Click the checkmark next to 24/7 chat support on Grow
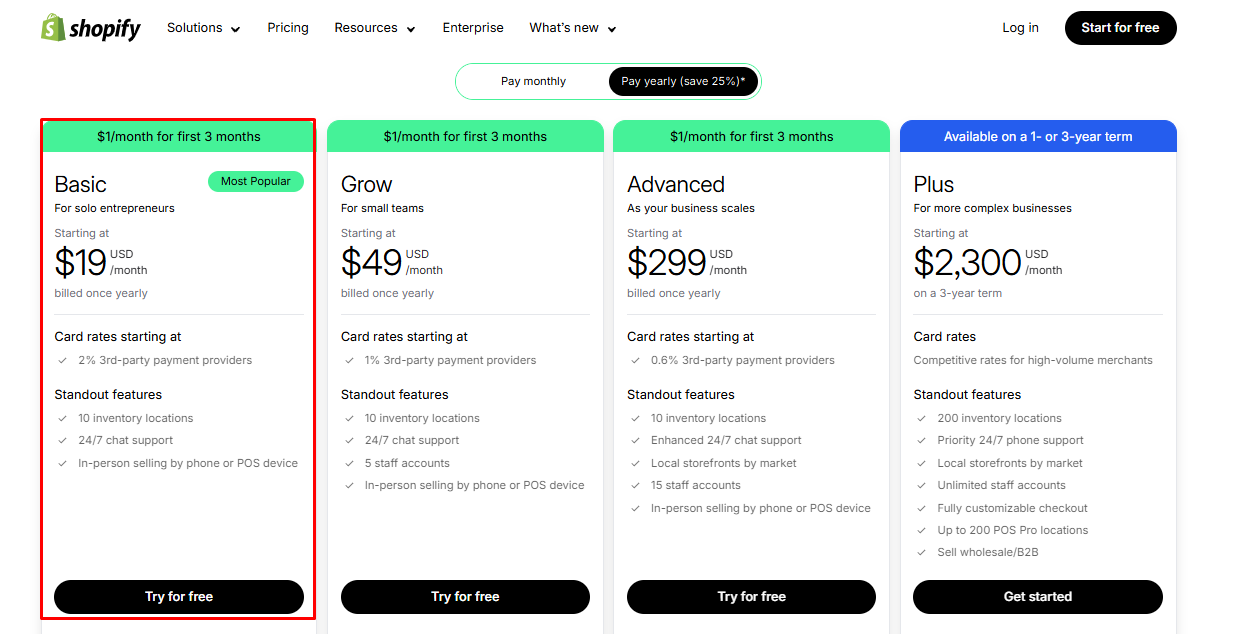This screenshot has height=634, width=1239. click(x=349, y=440)
